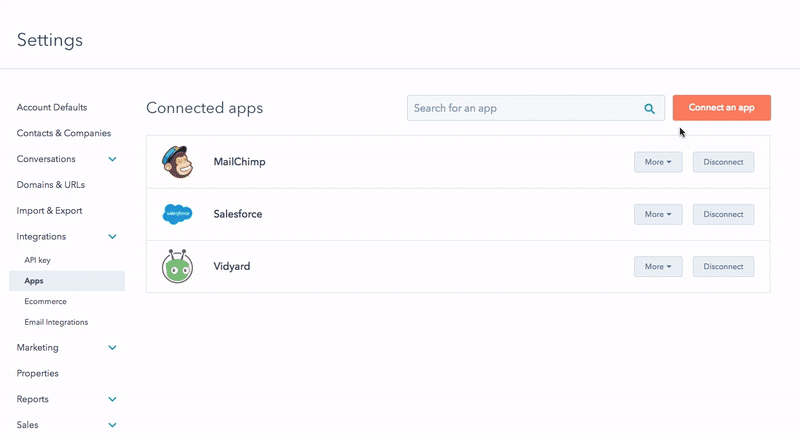Expand the Conversations section chevron
Image resolution: width=800 pixels, height=439 pixels.
click(112, 159)
